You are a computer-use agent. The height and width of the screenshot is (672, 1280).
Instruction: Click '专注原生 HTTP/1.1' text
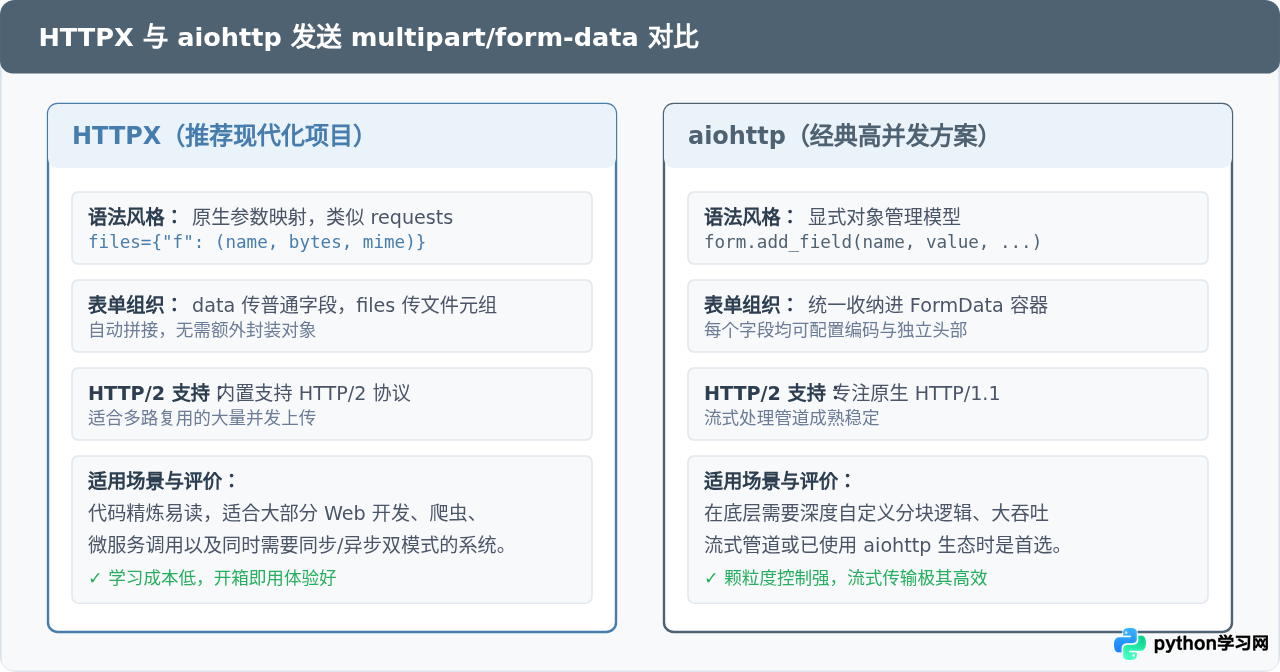coord(917,393)
